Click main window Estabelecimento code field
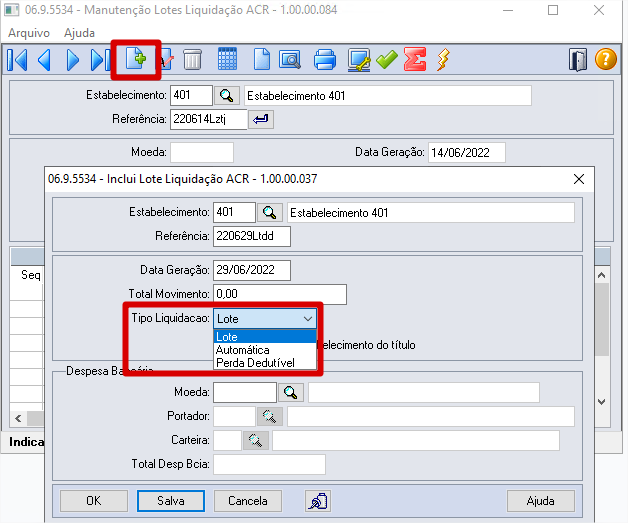This screenshot has width=628, height=523. point(191,95)
